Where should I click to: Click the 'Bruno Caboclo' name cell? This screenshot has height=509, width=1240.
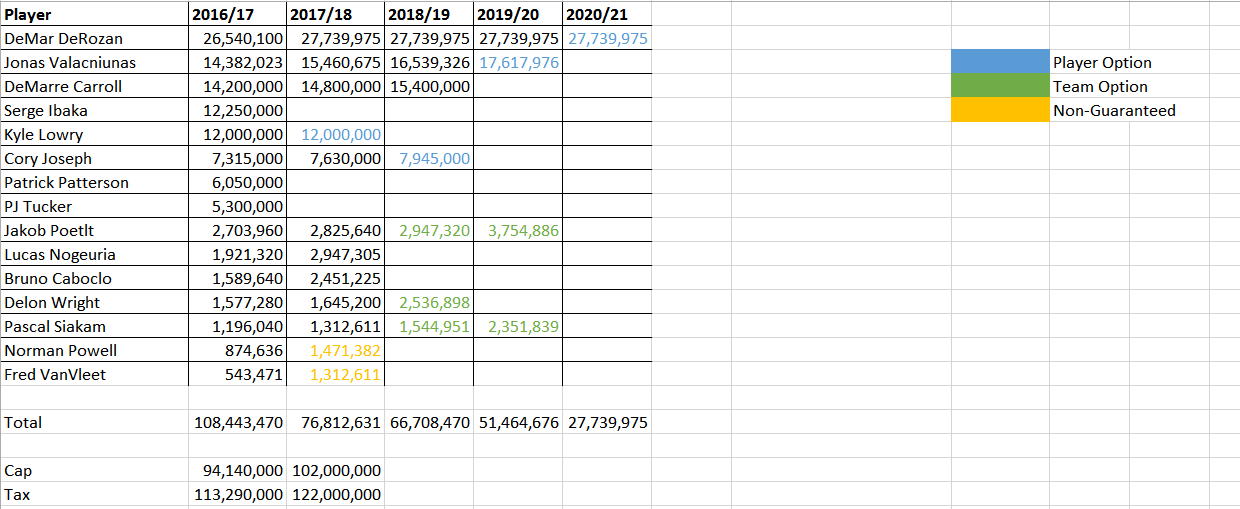coord(94,278)
